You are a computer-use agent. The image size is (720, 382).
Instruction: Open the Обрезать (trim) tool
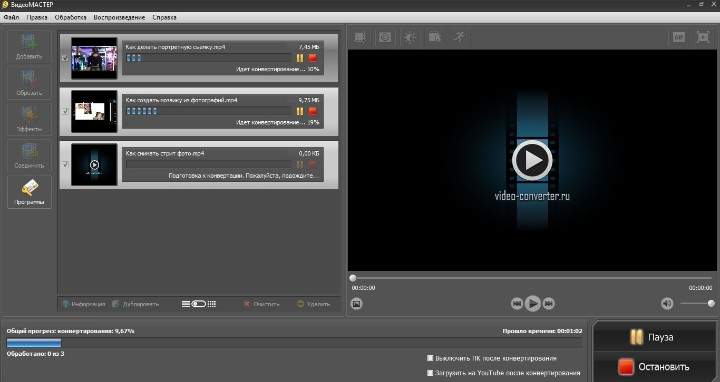pos(29,83)
